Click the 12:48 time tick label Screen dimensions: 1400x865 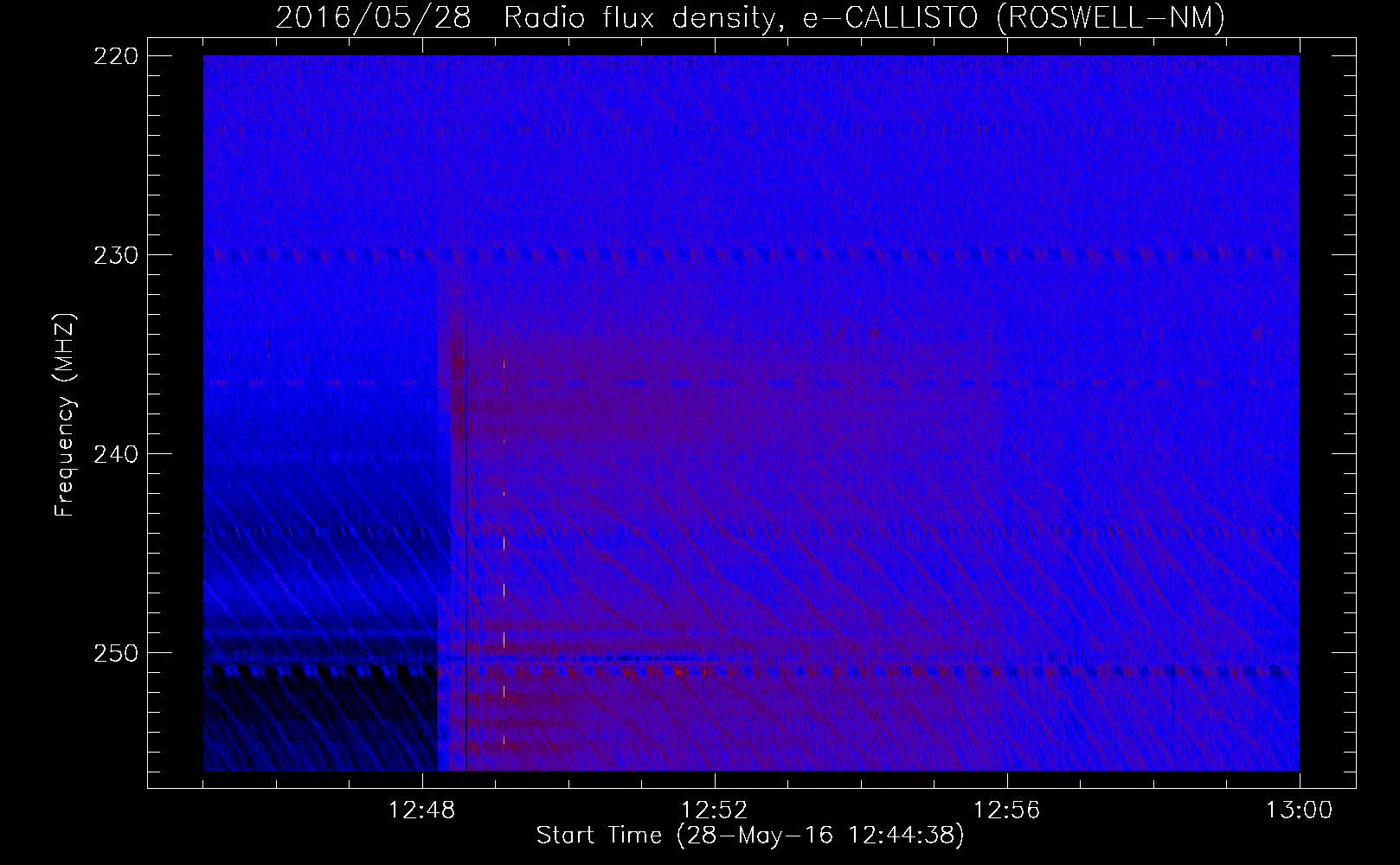[422, 811]
